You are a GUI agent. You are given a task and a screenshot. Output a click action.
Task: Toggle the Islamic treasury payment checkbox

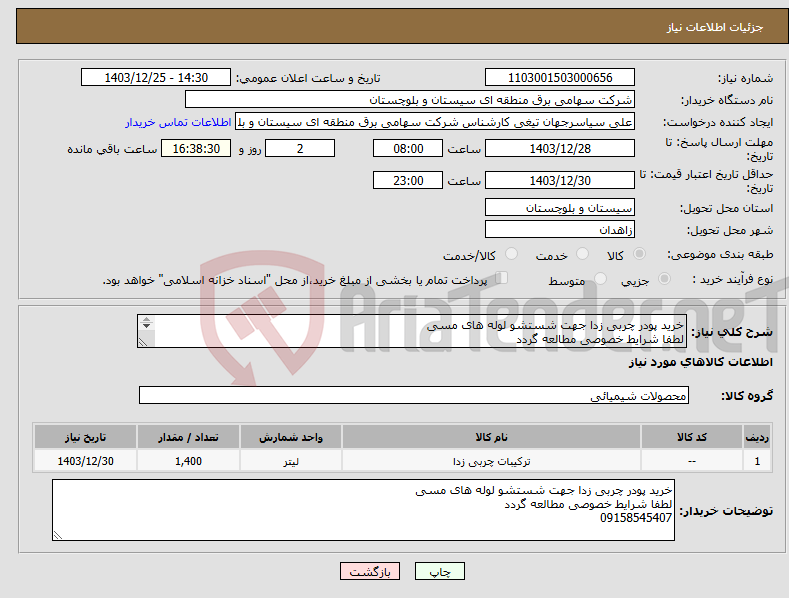coord(501,278)
